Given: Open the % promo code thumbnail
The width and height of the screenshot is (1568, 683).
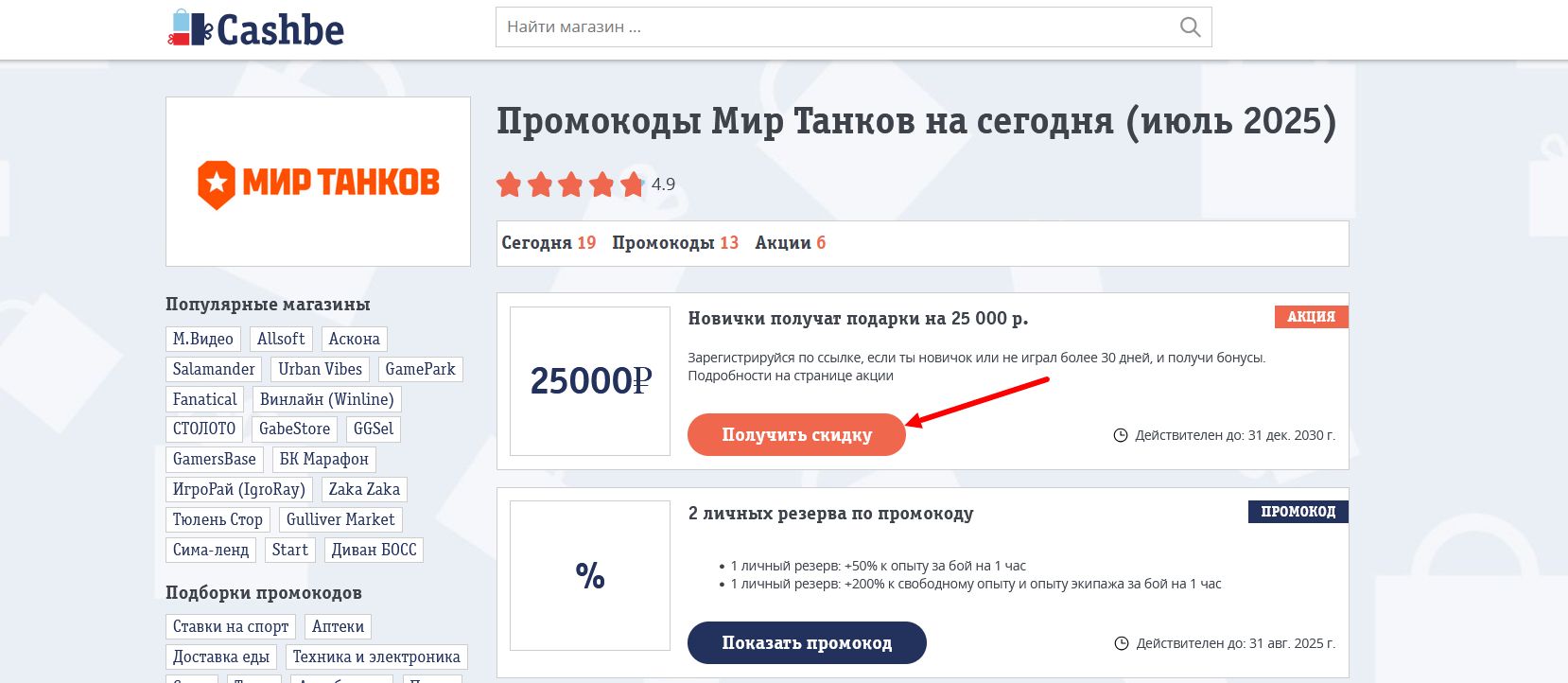Looking at the screenshot, I should pos(590,575).
